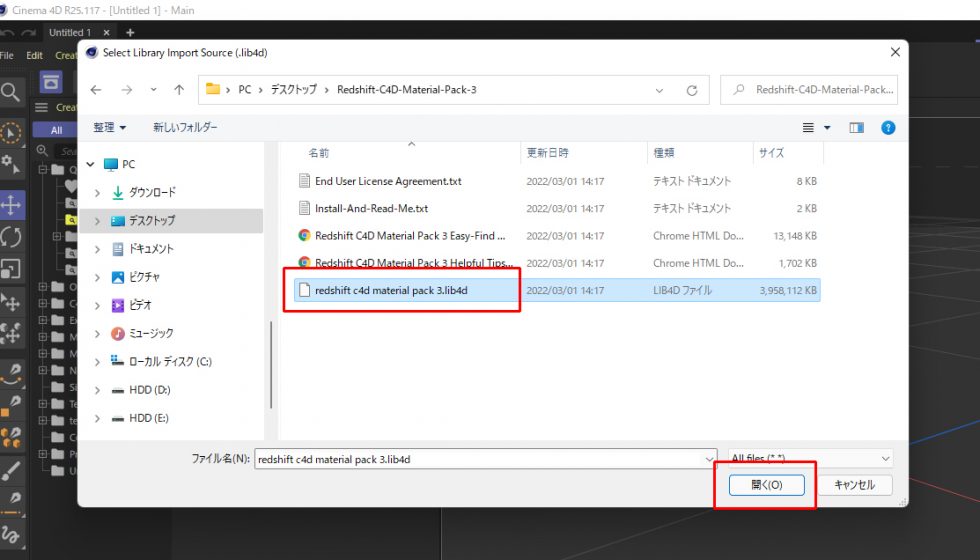The width and height of the screenshot is (980, 560).
Task: Expand the ピクチャ folder chevron
Action: pos(97,277)
